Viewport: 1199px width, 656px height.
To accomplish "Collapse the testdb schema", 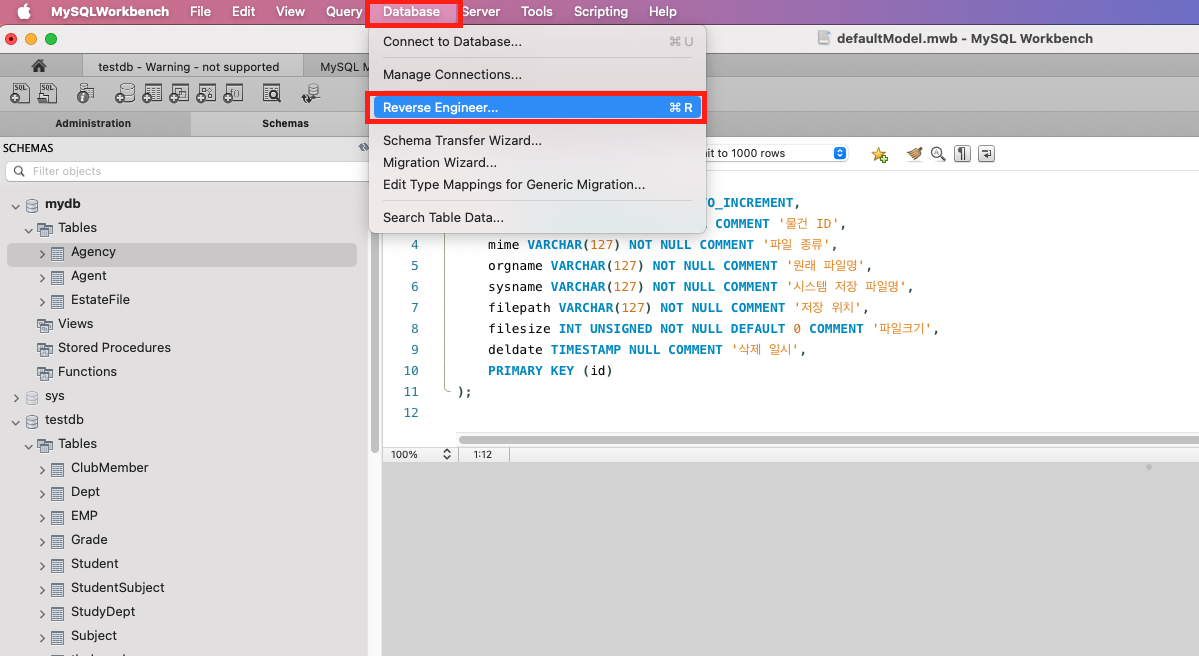I will [x=15, y=421].
